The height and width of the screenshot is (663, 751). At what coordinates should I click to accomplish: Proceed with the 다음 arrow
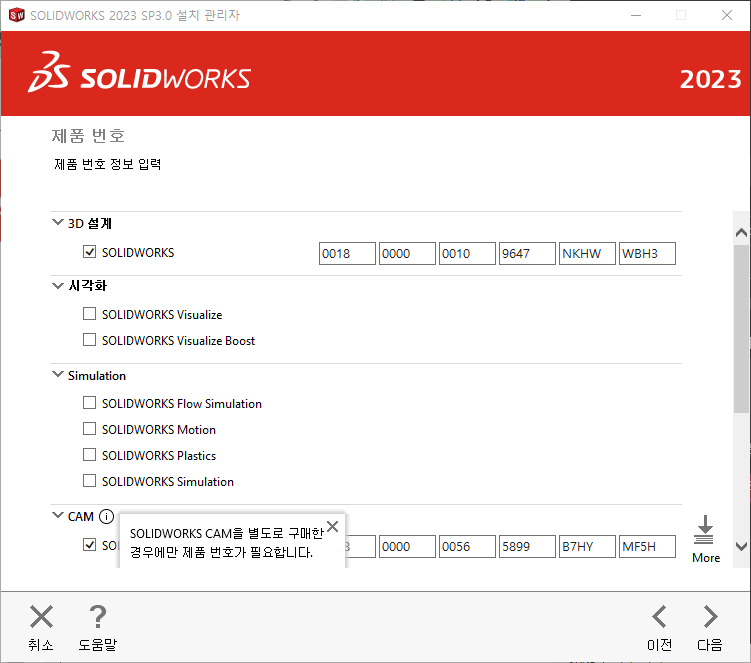coord(710,617)
